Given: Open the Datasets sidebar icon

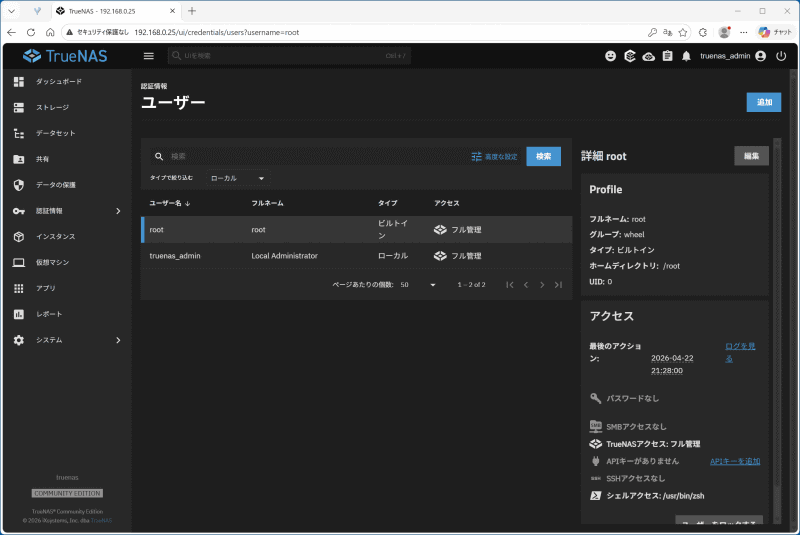Looking at the screenshot, I should coord(19,133).
